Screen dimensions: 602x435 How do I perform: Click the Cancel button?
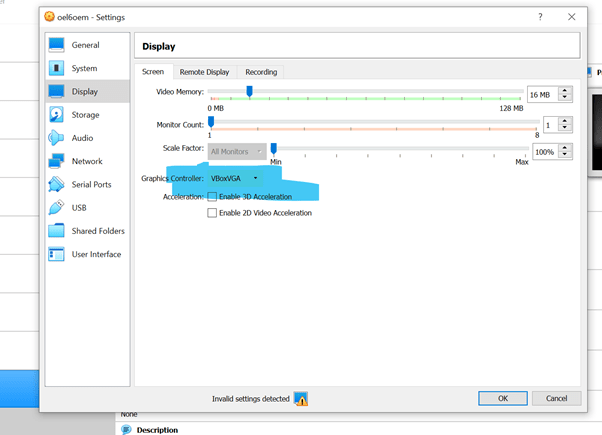(556, 398)
